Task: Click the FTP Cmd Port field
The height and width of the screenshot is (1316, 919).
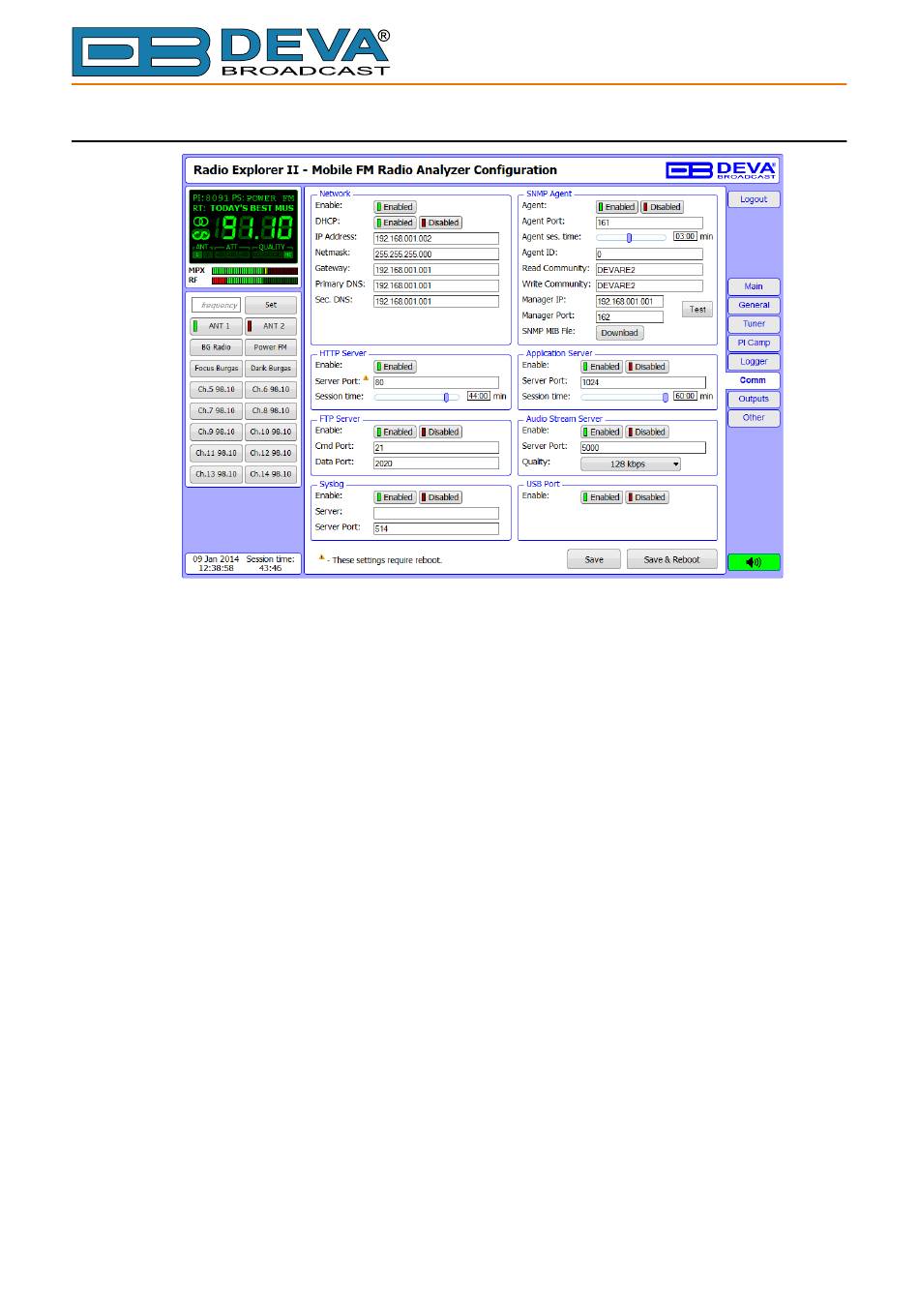Action: 436,448
